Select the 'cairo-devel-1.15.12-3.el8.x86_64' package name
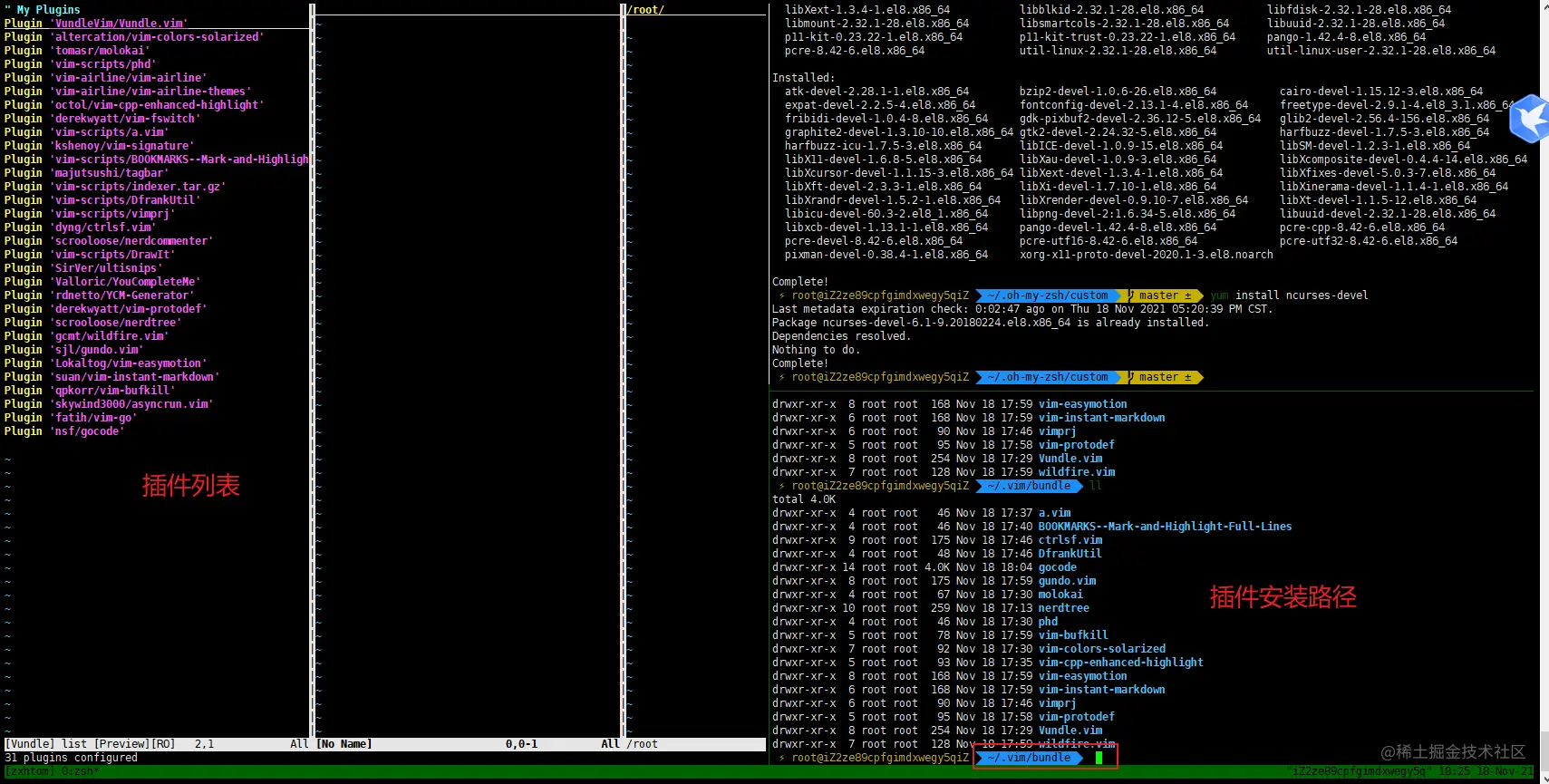 [x=1381, y=92]
